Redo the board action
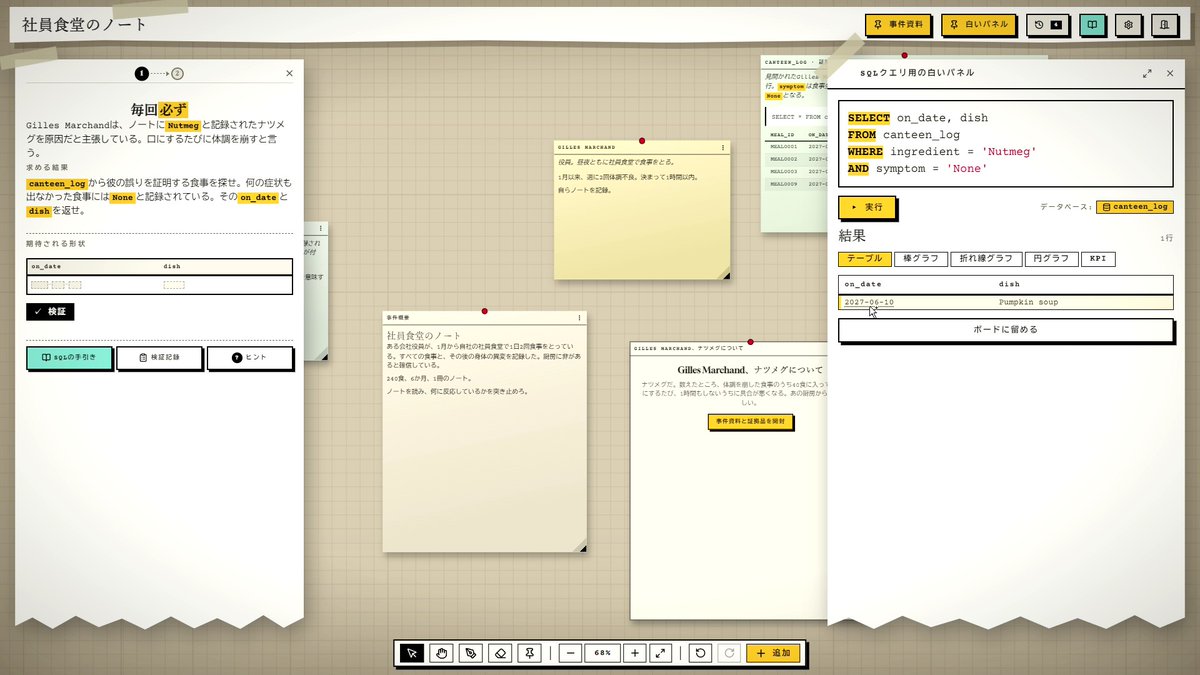This screenshot has width=1200, height=675. pyautogui.click(x=730, y=653)
